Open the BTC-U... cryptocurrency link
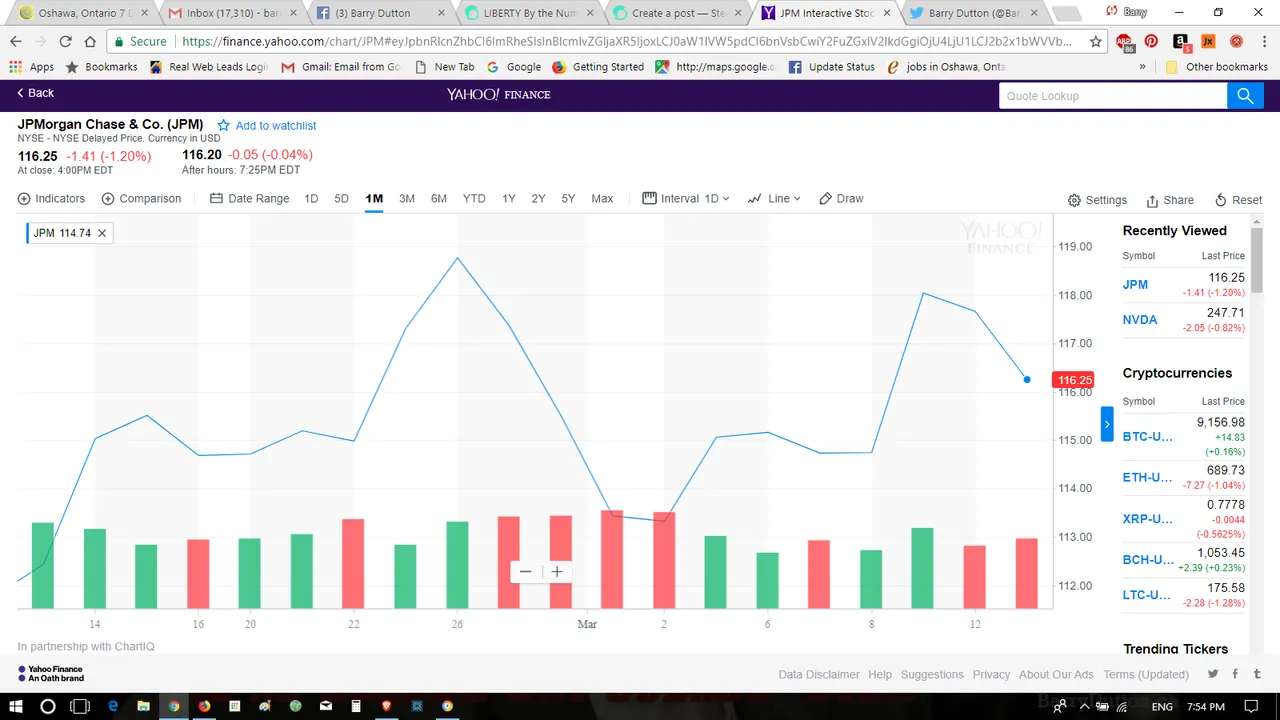Image resolution: width=1280 pixels, height=720 pixels. (1147, 437)
